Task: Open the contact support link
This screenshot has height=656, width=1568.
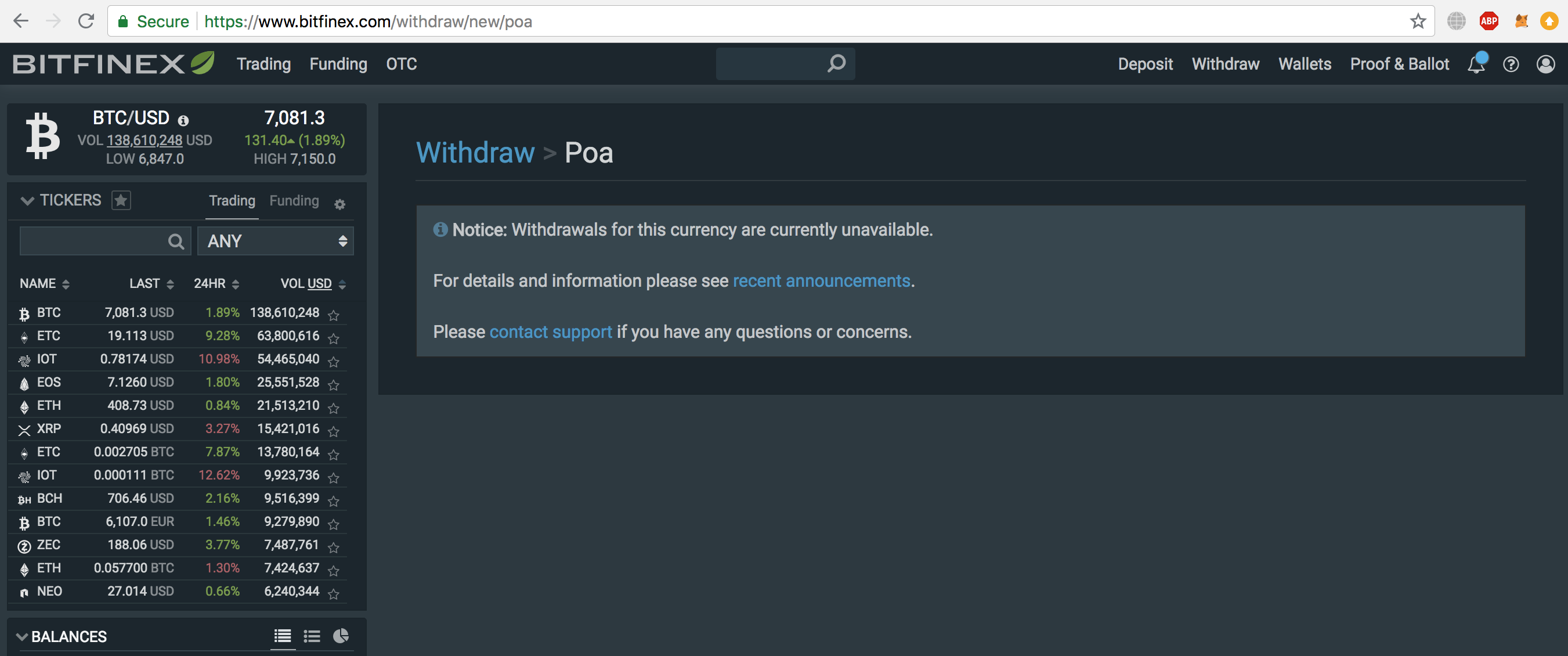Action: [550, 332]
